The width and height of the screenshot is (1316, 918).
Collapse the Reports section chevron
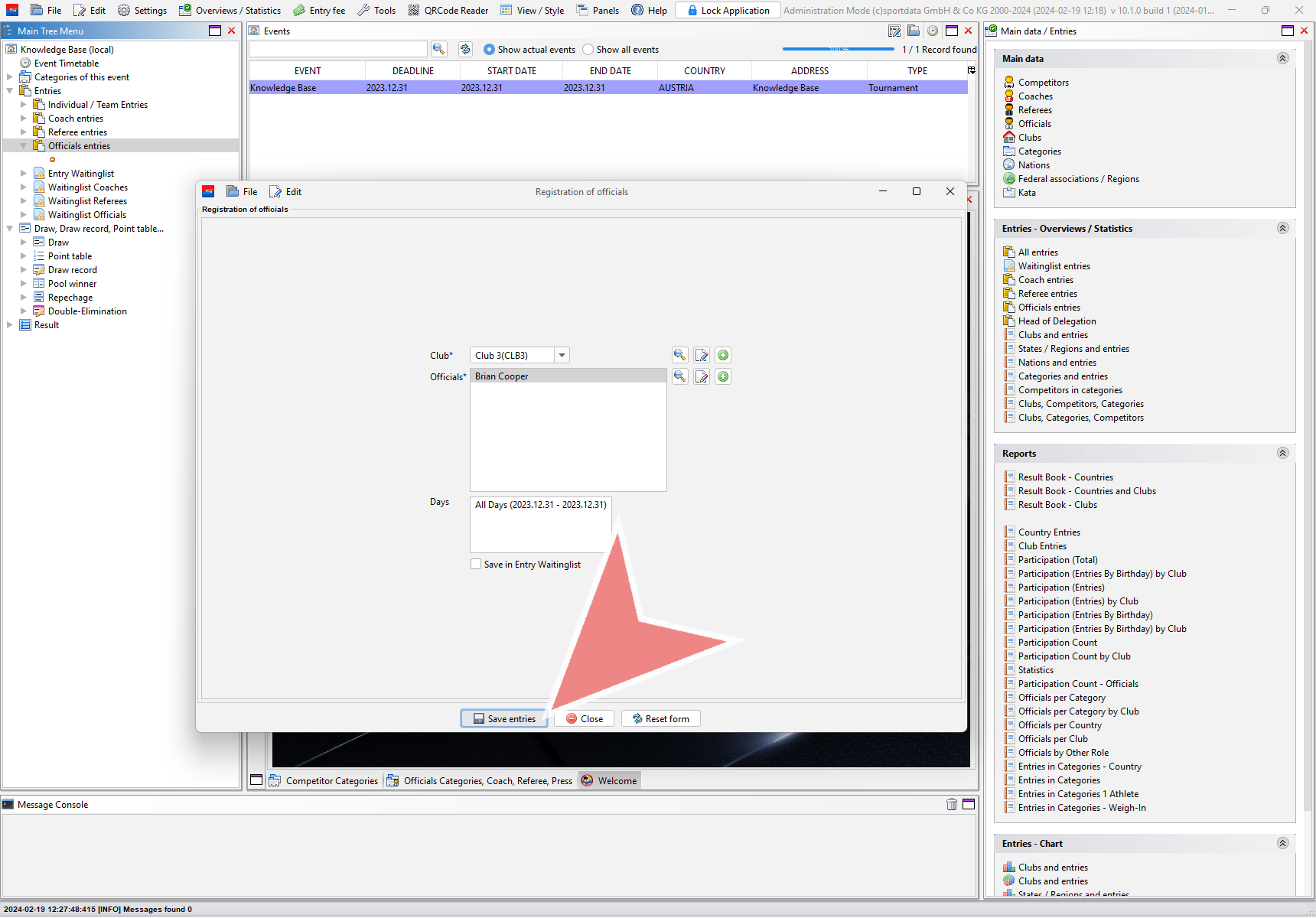(1283, 453)
